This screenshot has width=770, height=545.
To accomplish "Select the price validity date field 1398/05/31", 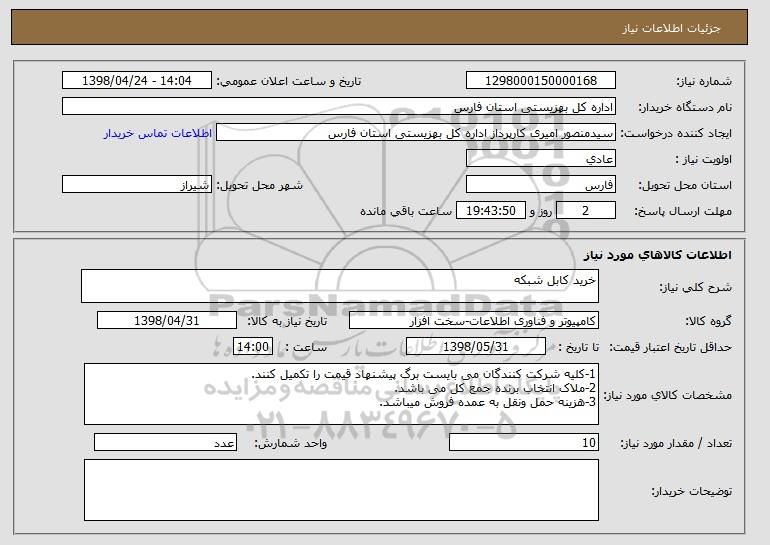I will [x=476, y=347].
